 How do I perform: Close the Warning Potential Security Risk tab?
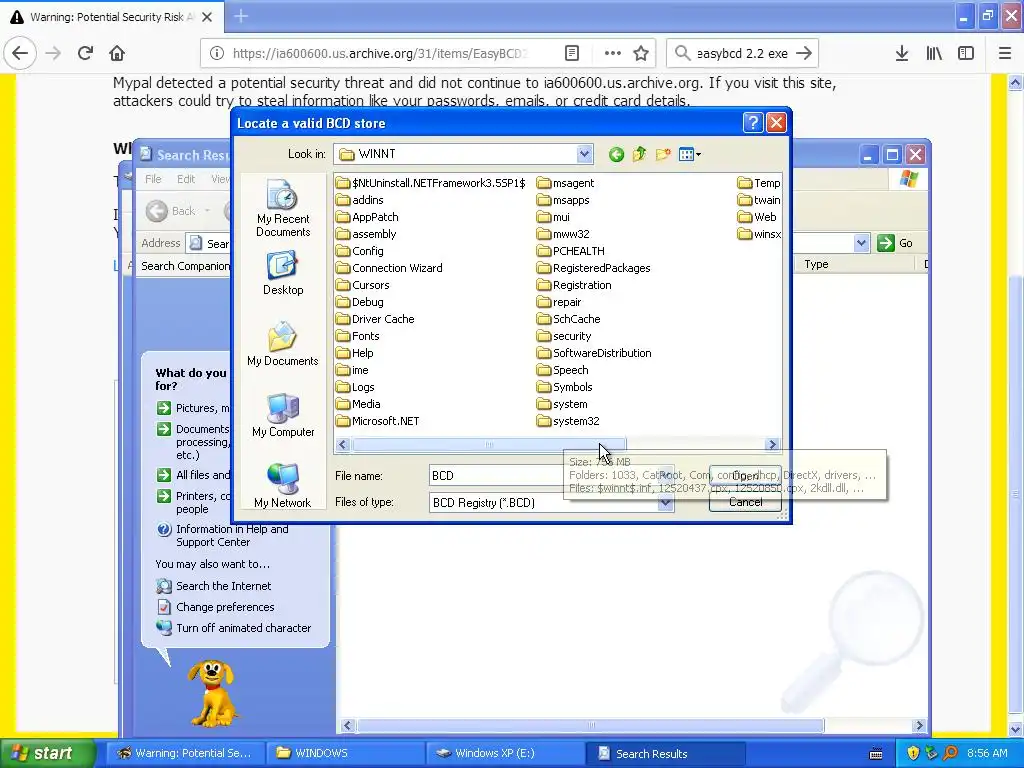pos(207,17)
